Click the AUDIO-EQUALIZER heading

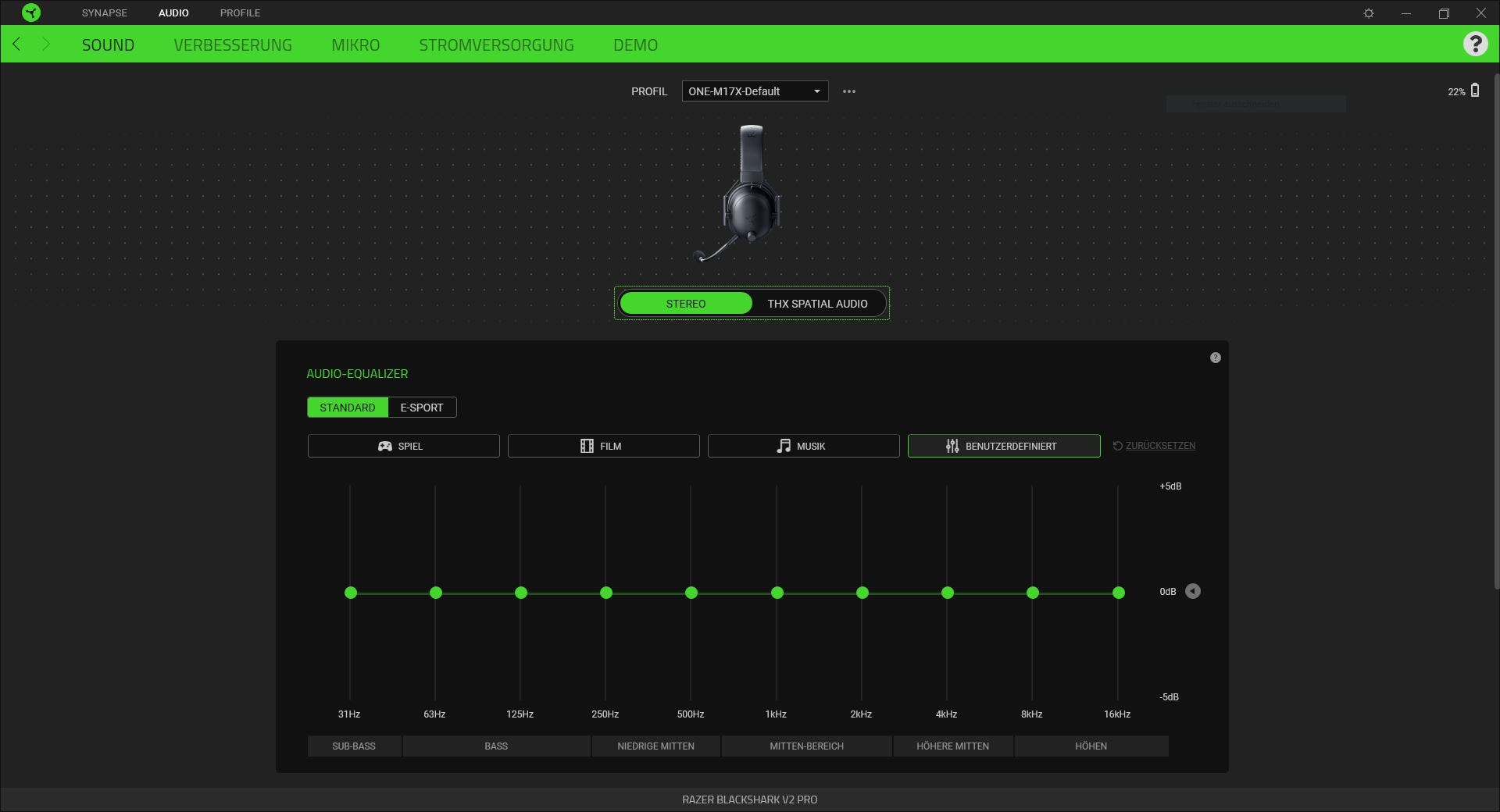click(x=357, y=374)
